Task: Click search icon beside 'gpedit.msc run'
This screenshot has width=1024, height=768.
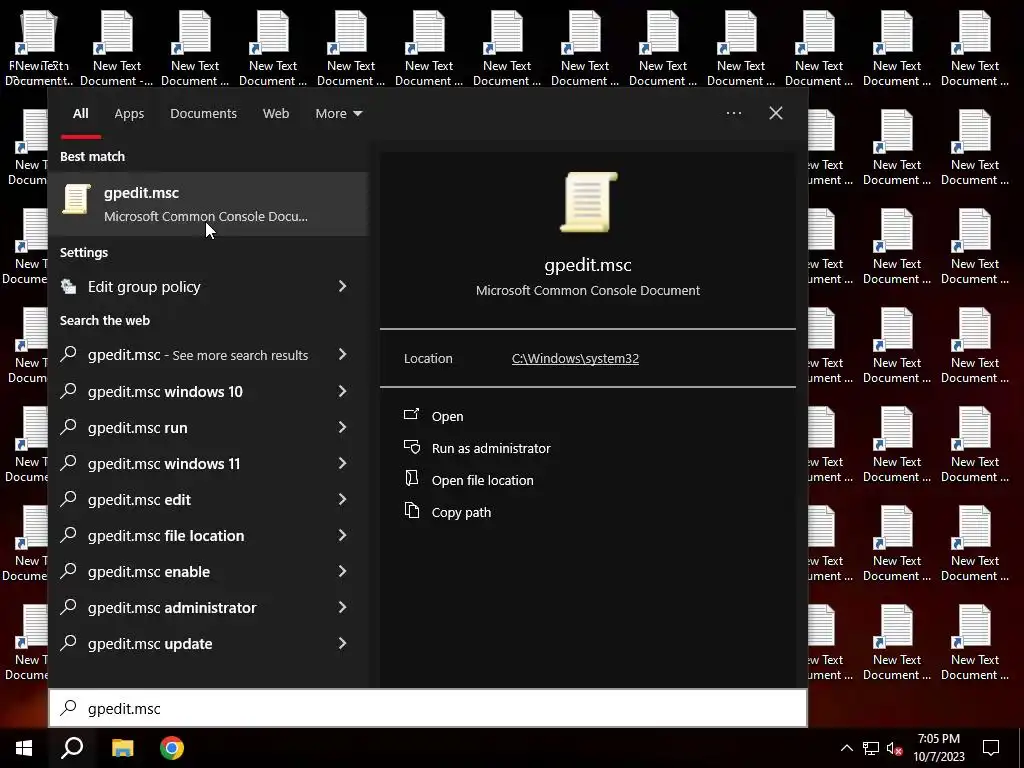Action: coord(69,426)
